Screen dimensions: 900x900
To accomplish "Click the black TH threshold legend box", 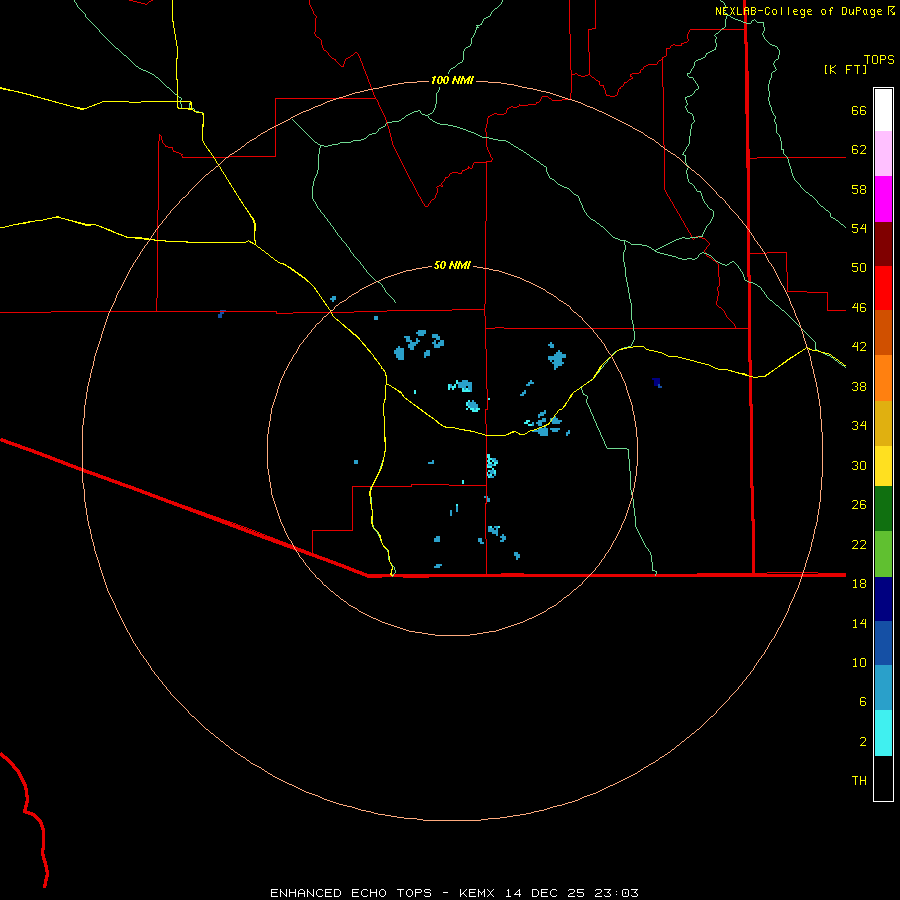I will pos(883,778).
